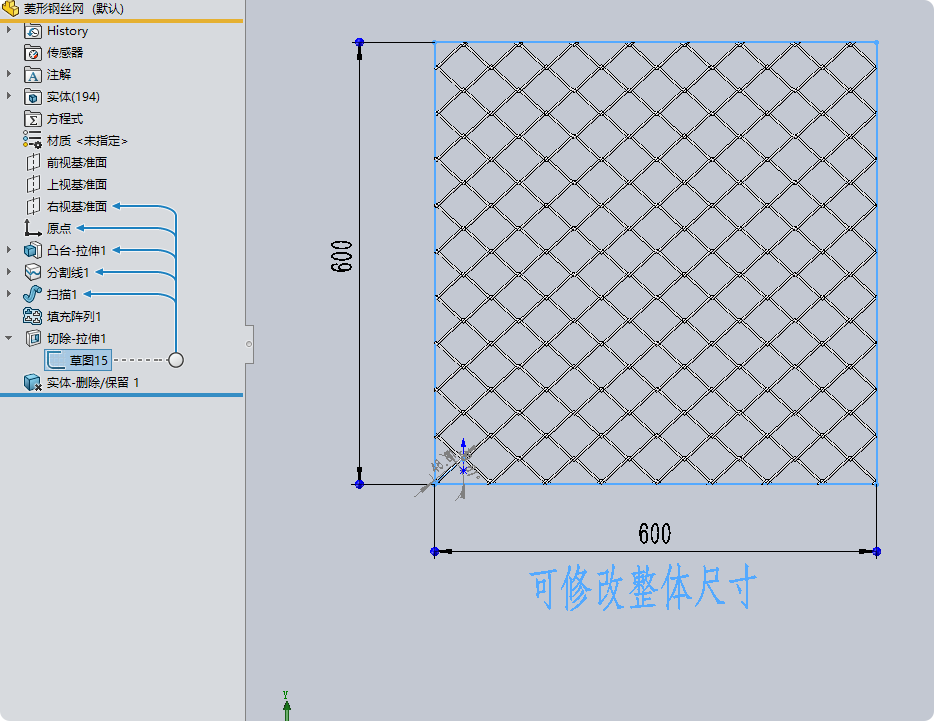Select the 实体-删除/保留 1 label
The width and height of the screenshot is (934, 721).
click(x=93, y=383)
